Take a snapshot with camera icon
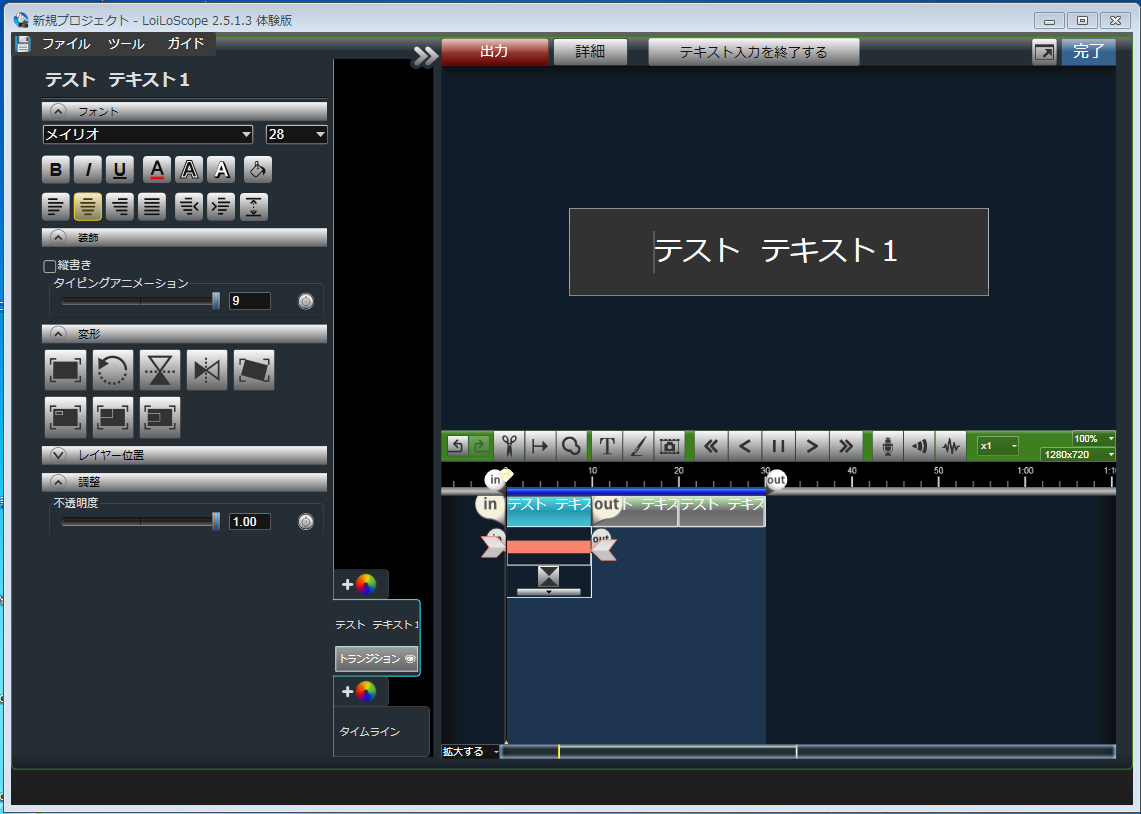Viewport: 1141px width, 814px height. tap(669, 446)
